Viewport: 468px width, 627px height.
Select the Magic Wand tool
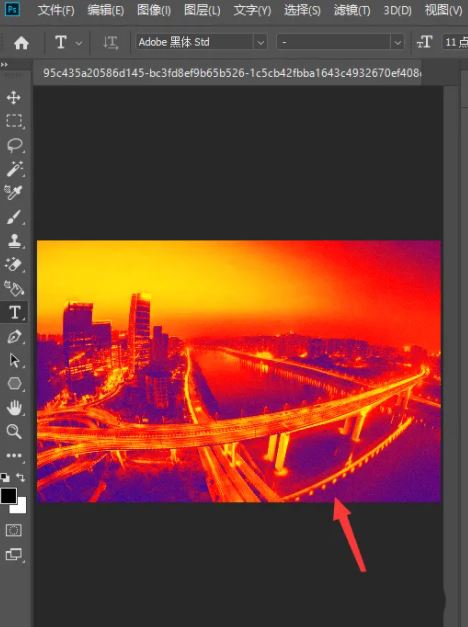(x=14, y=169)
